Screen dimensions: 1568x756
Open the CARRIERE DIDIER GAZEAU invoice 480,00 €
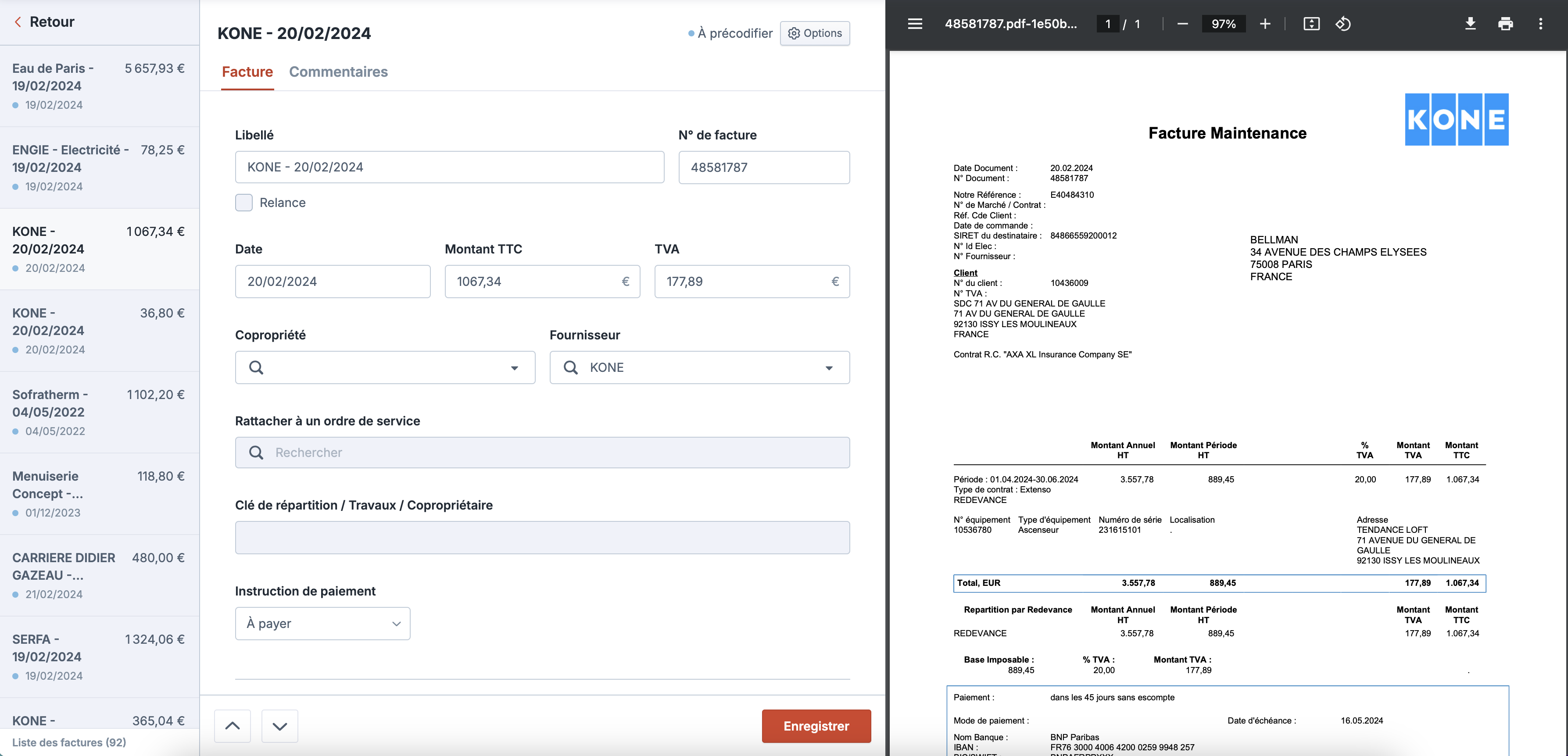tap(99, 575)
